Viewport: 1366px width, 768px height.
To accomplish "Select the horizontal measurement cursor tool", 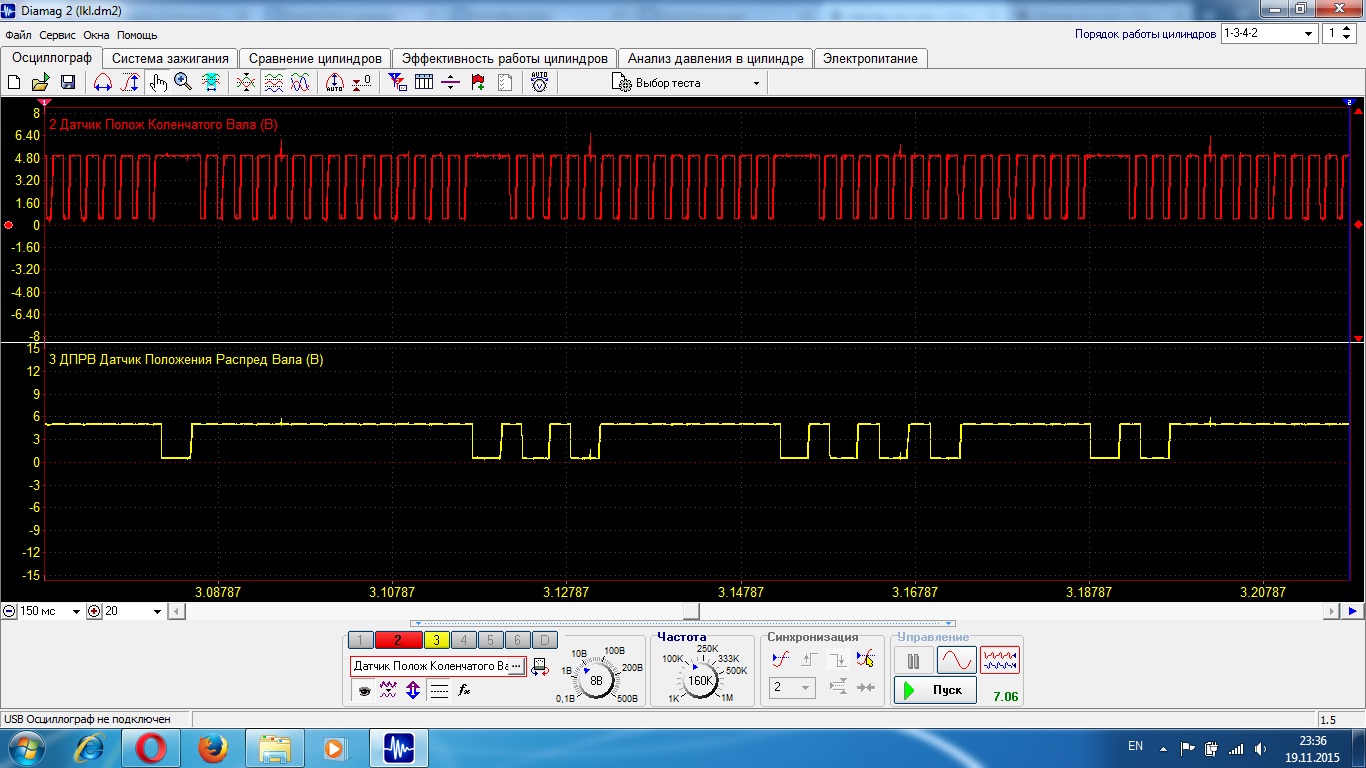I will coord(102,83).
